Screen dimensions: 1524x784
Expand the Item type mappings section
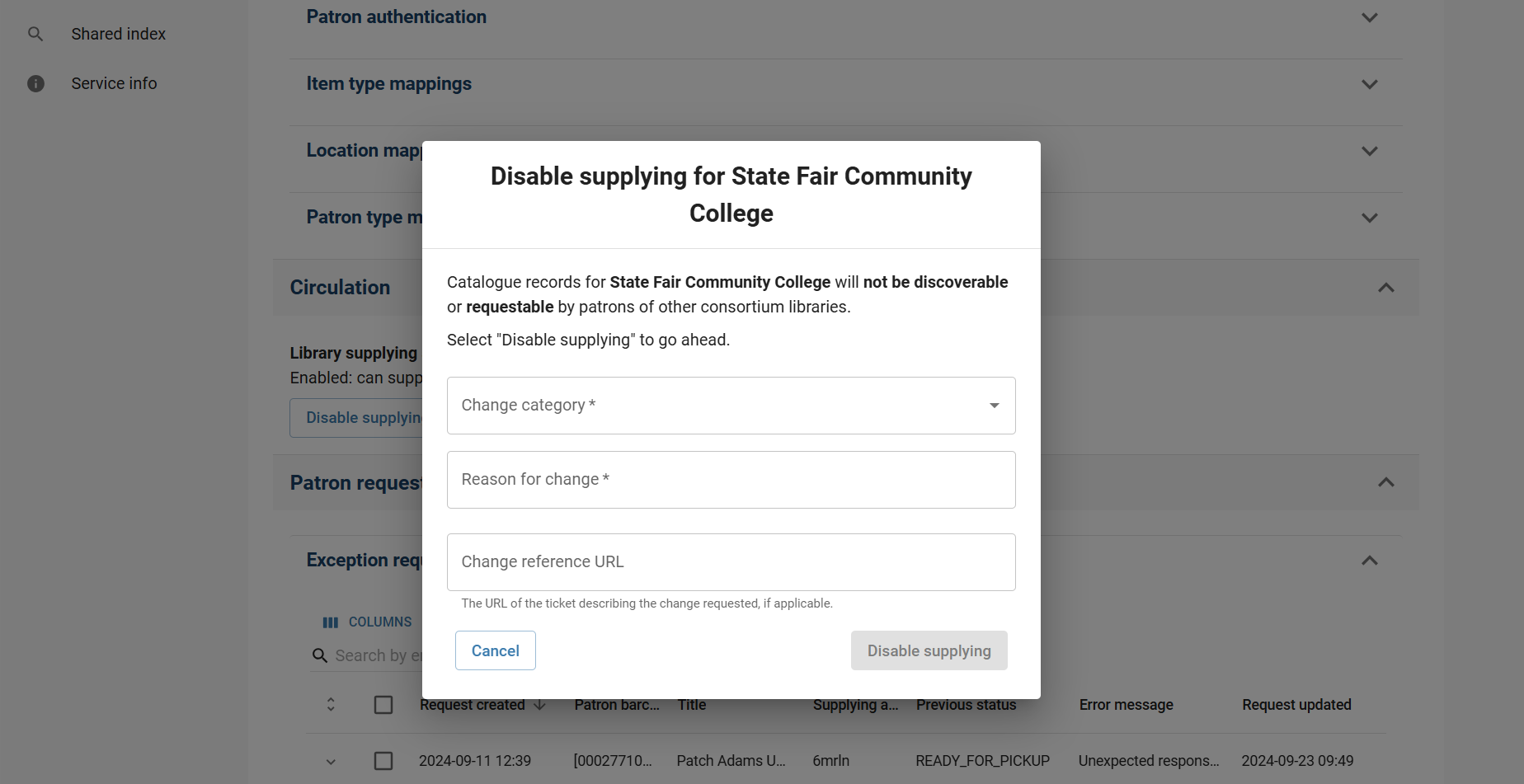click(x=1370, y=84)
